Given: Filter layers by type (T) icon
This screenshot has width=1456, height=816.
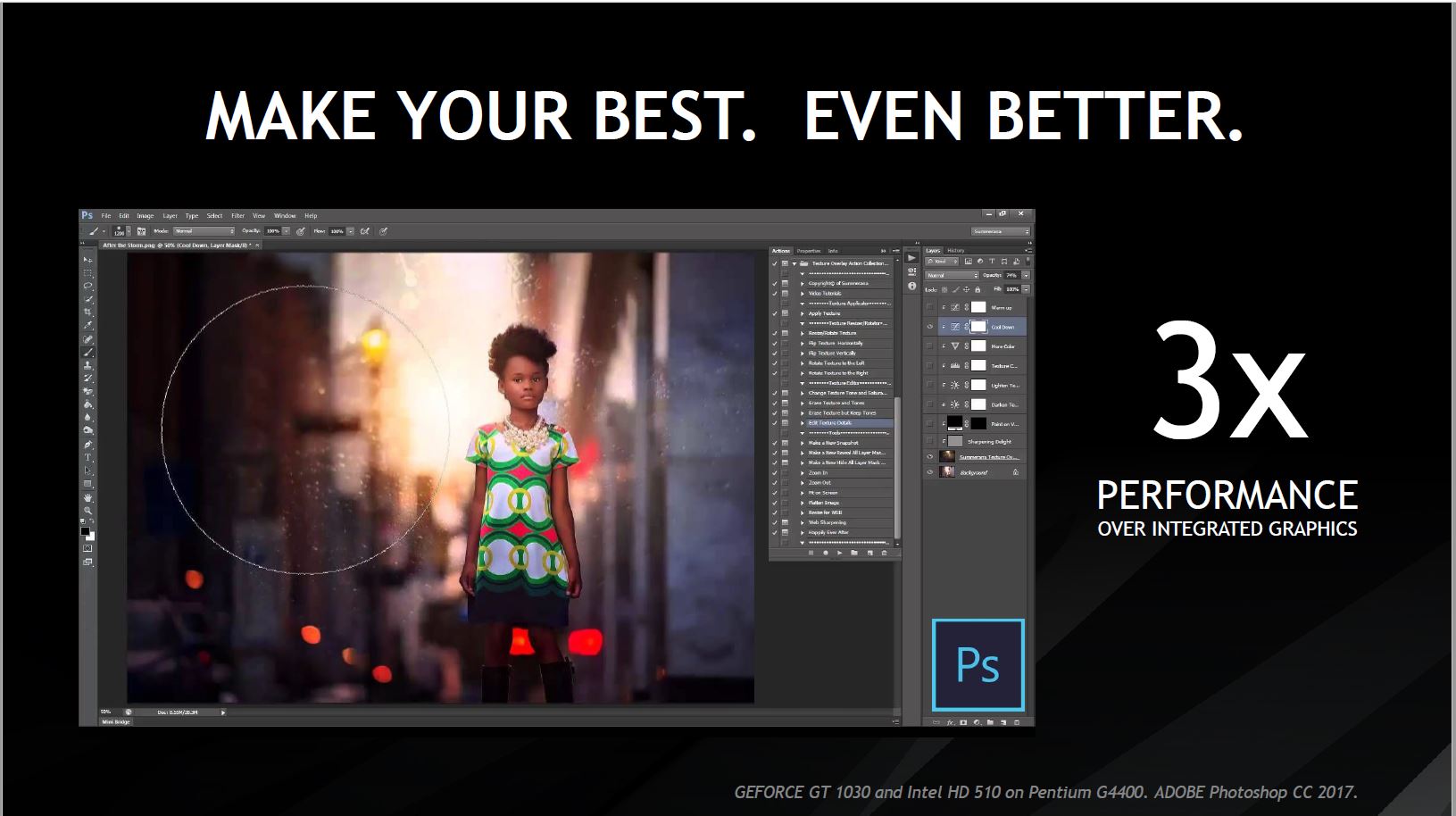Looking at the screenshot, I should 992,261.
